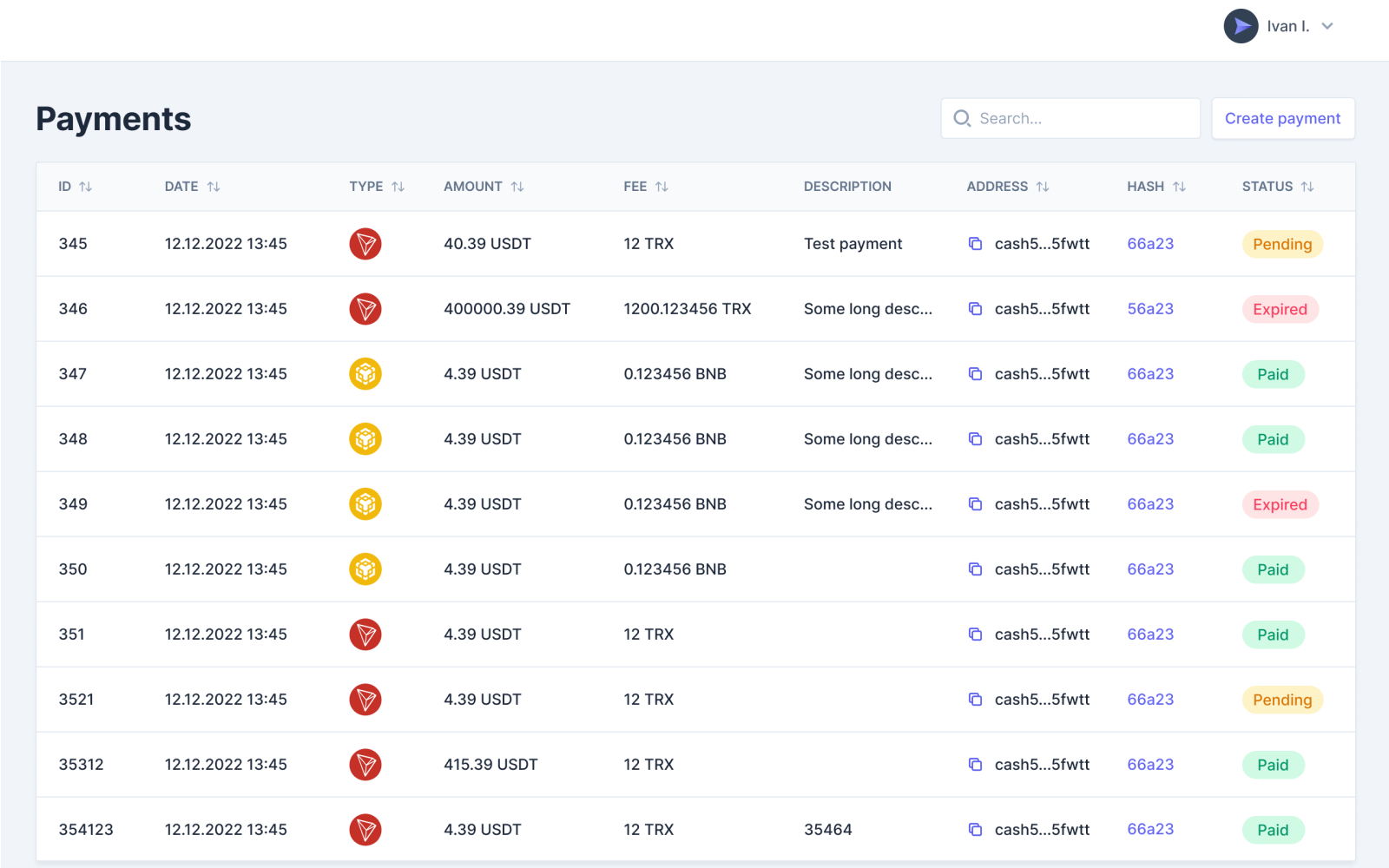Click the TRON icon in row 346

pyautogui.click(x=365, y=309)
